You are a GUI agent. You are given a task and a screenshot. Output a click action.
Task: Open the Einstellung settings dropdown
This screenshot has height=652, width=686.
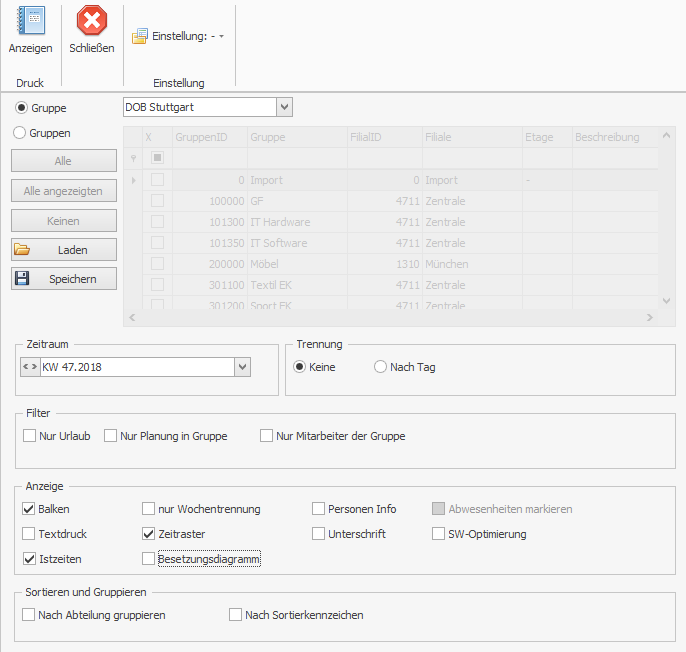221,36
